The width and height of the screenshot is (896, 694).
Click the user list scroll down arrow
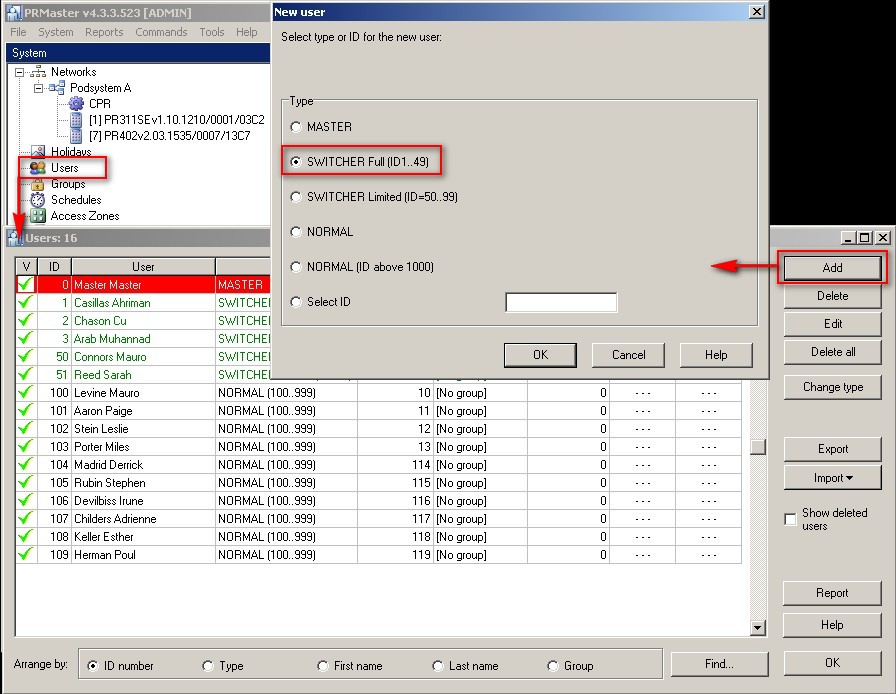click(x=758, y=628)
